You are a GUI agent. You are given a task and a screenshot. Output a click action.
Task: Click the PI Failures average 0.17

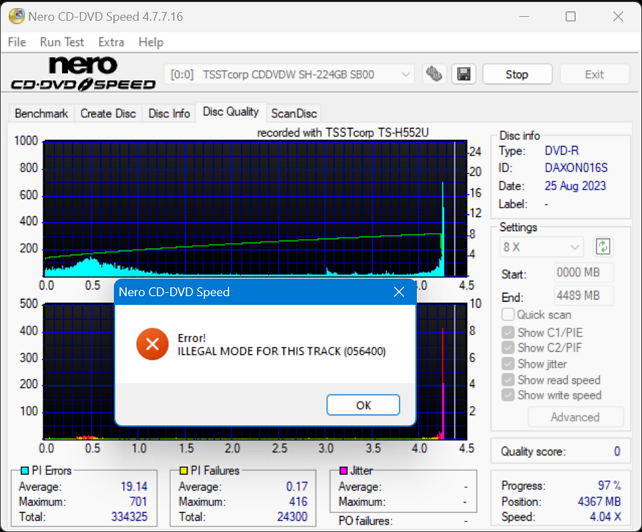click(x=297, y=487)
